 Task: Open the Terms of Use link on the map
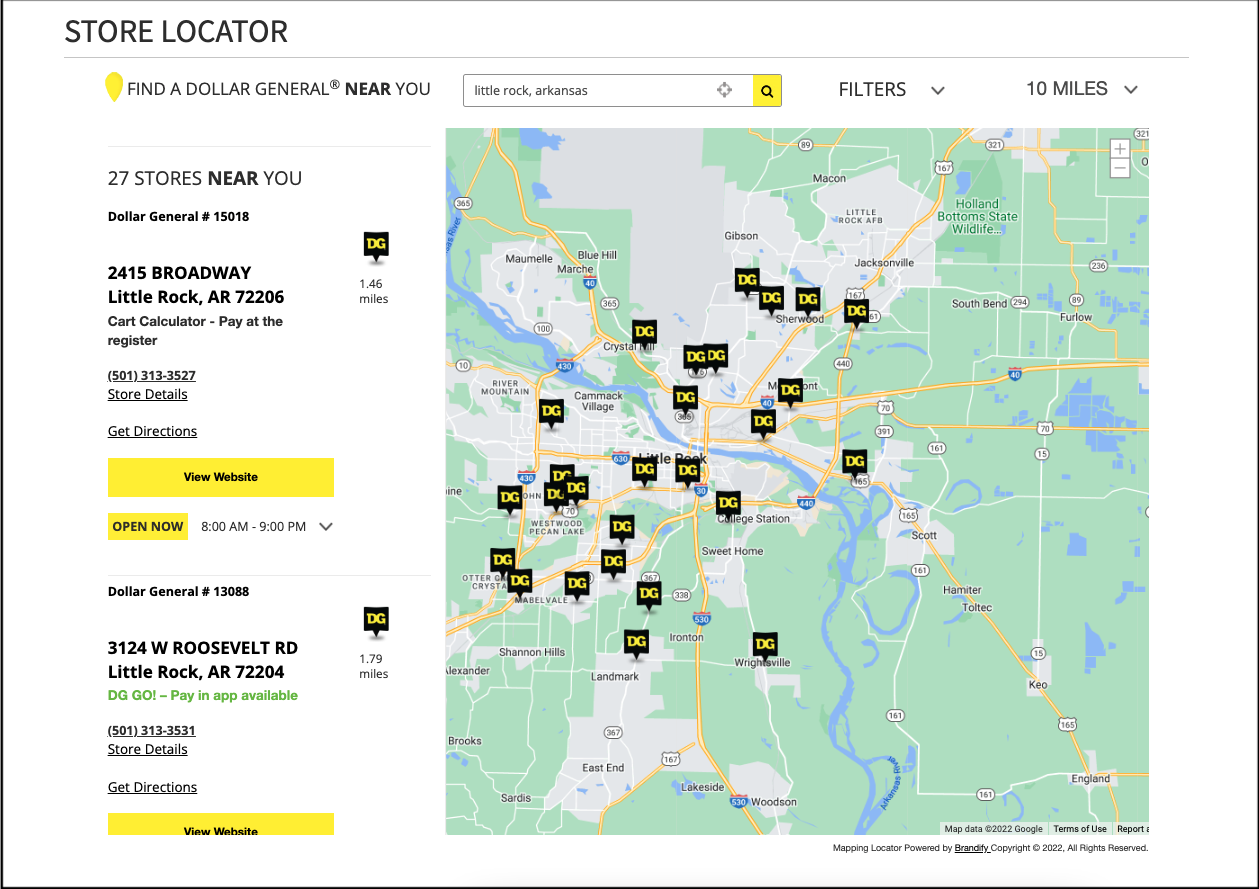pos(1080,828)
